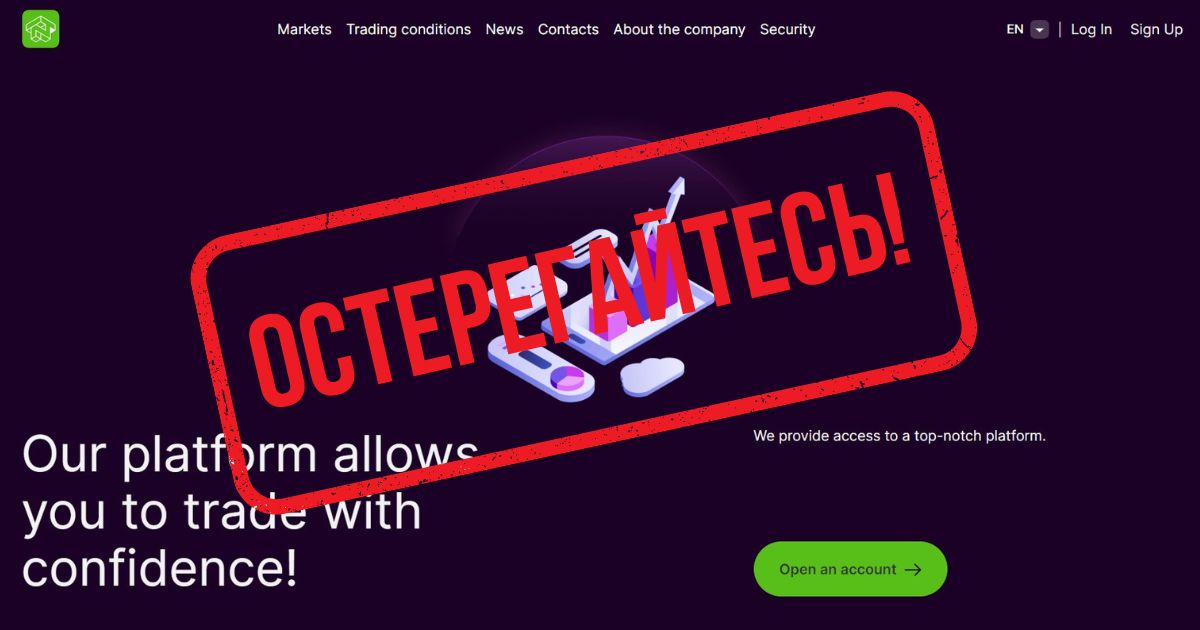This screenshot has height=630, width=1200.
Task: Navigate to Contacts page
Action: point(568,30)
